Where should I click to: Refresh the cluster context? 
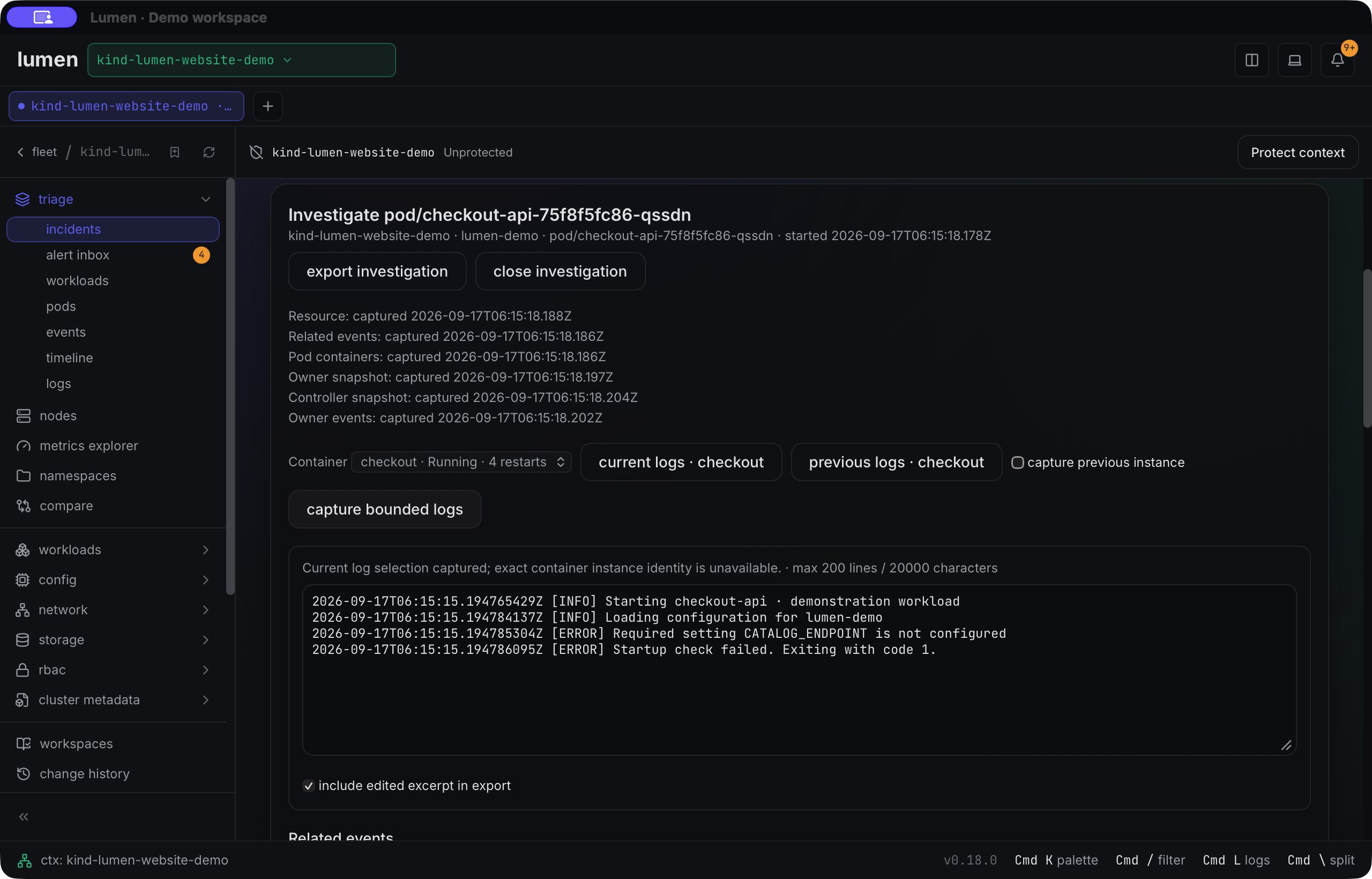209,152
